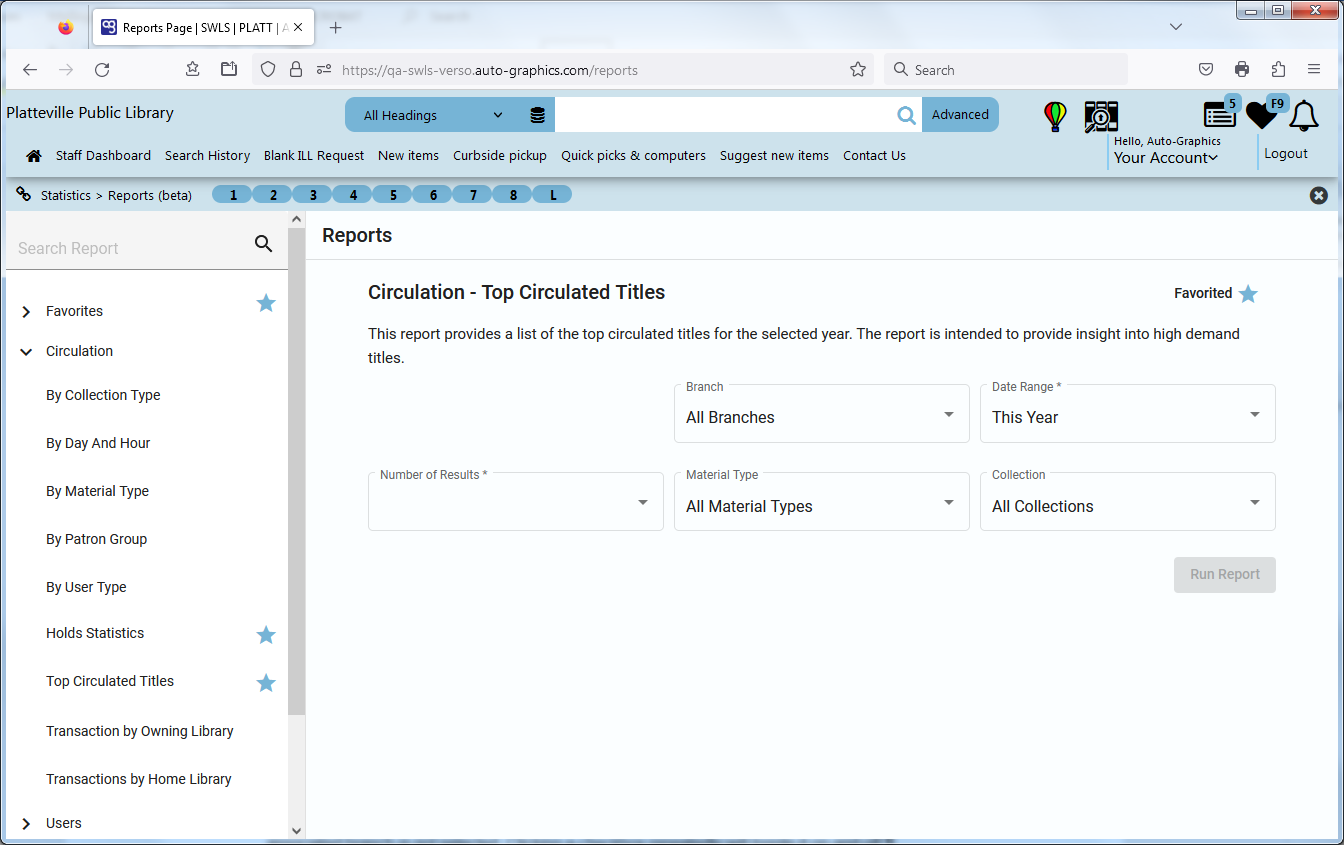This screenshot has width=1344, height=845.
Task: Open the Number of Results dropdown
Action: click(x=516, y=501)
